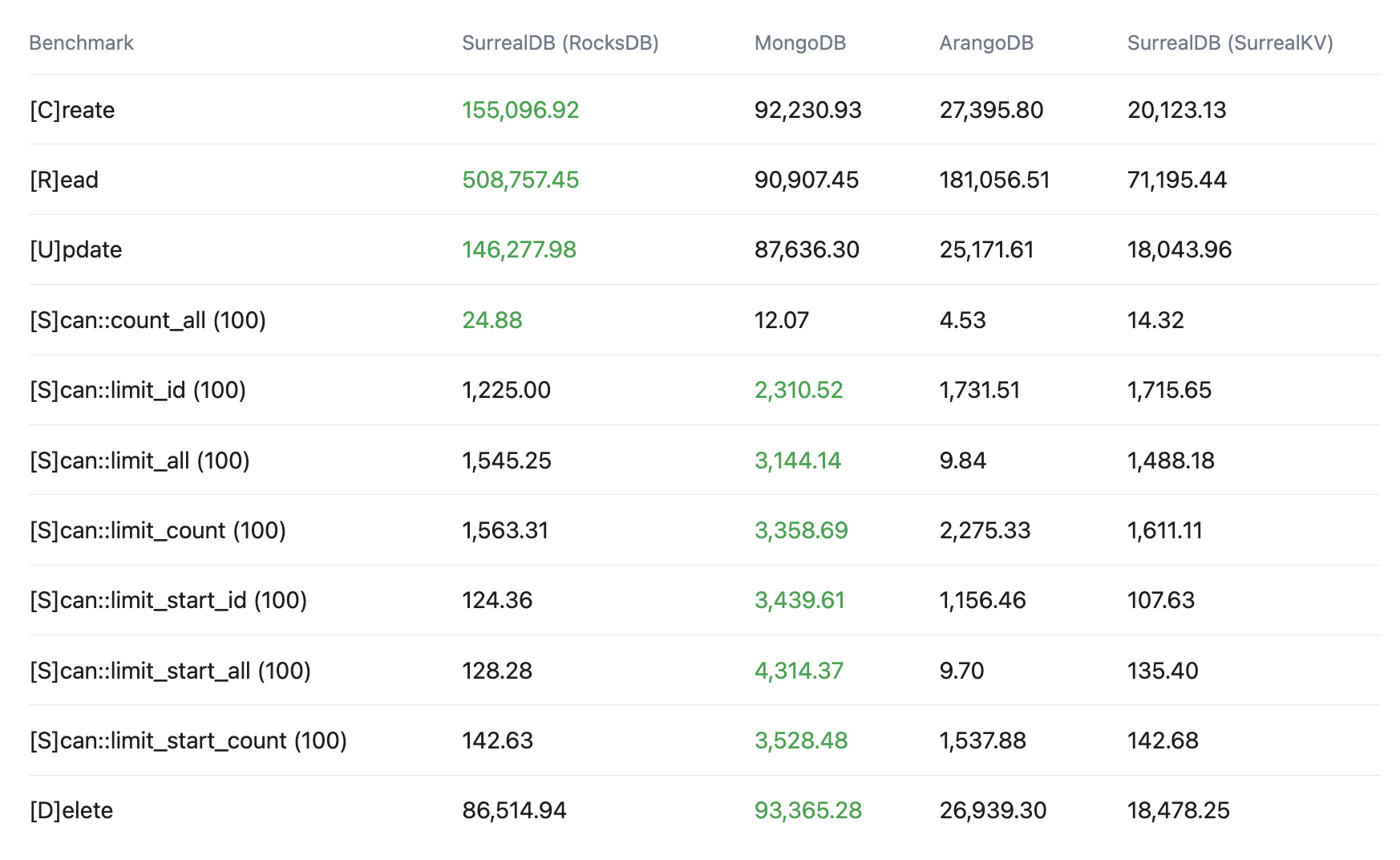Select the [S]can::limit_start_all (100) label

tap(170, 671)
